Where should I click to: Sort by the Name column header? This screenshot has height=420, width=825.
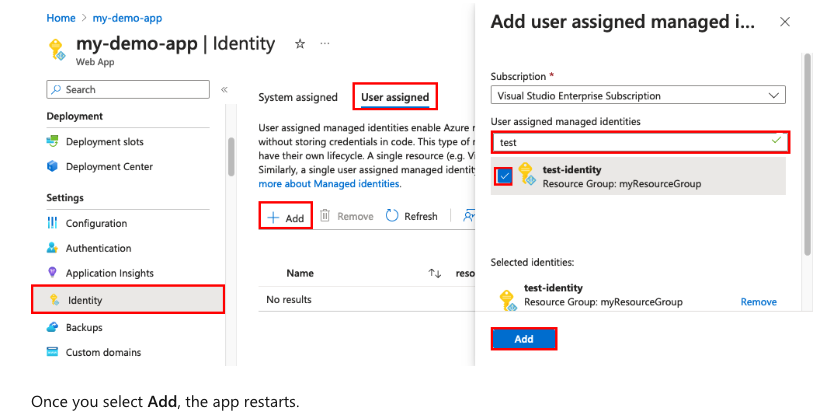click(x=300, y=273)
